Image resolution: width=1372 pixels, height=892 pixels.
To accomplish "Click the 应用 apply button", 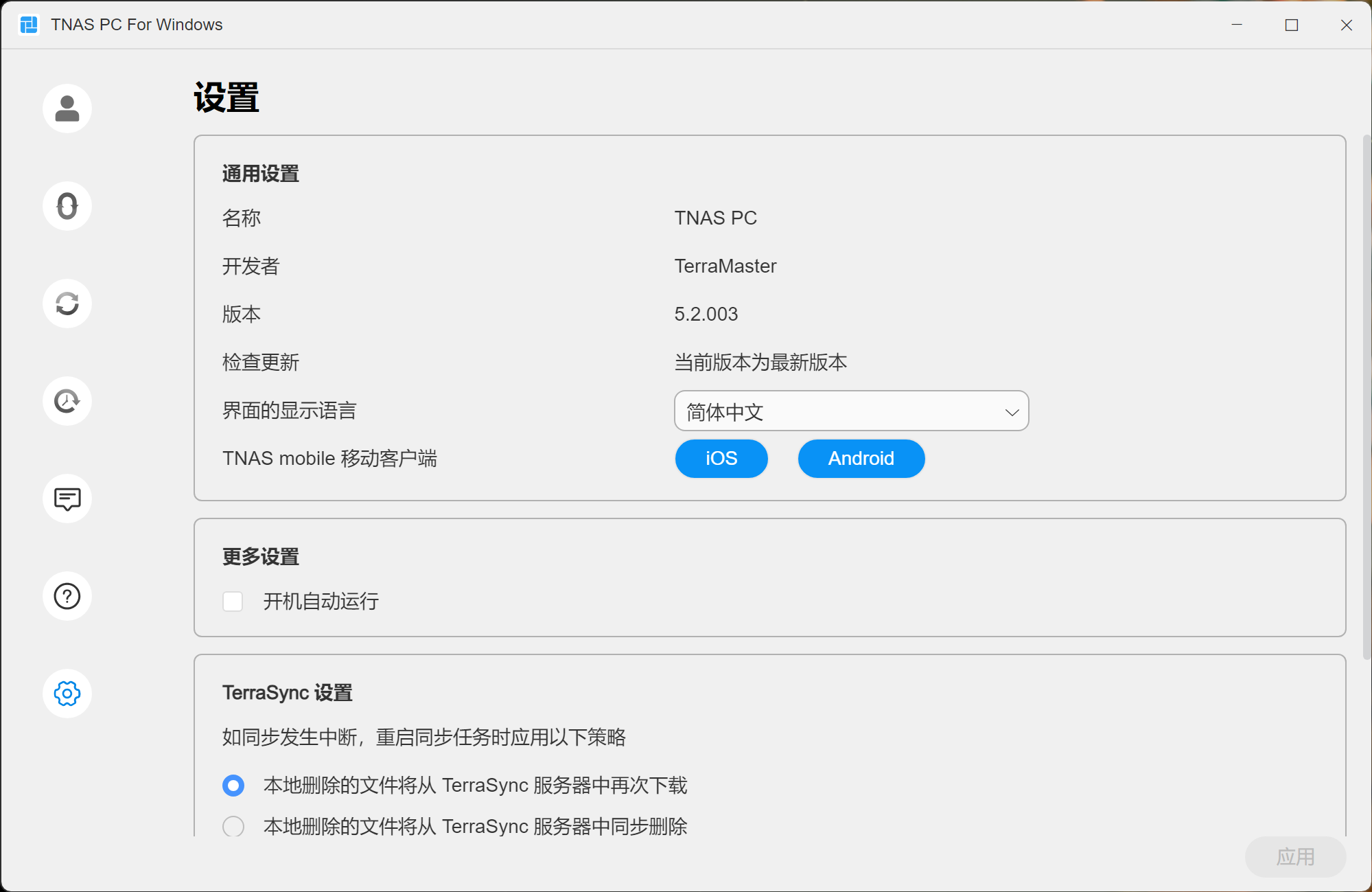I will [x=1295, y=856].
